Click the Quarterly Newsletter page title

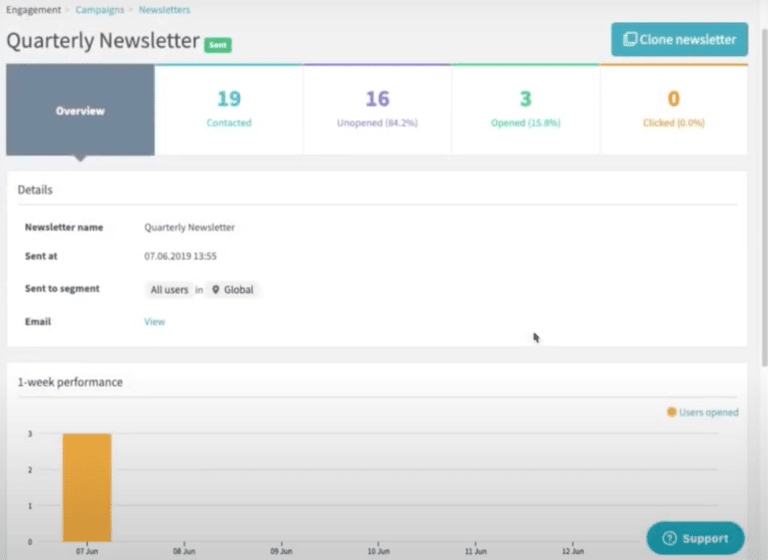pos(102,42)
